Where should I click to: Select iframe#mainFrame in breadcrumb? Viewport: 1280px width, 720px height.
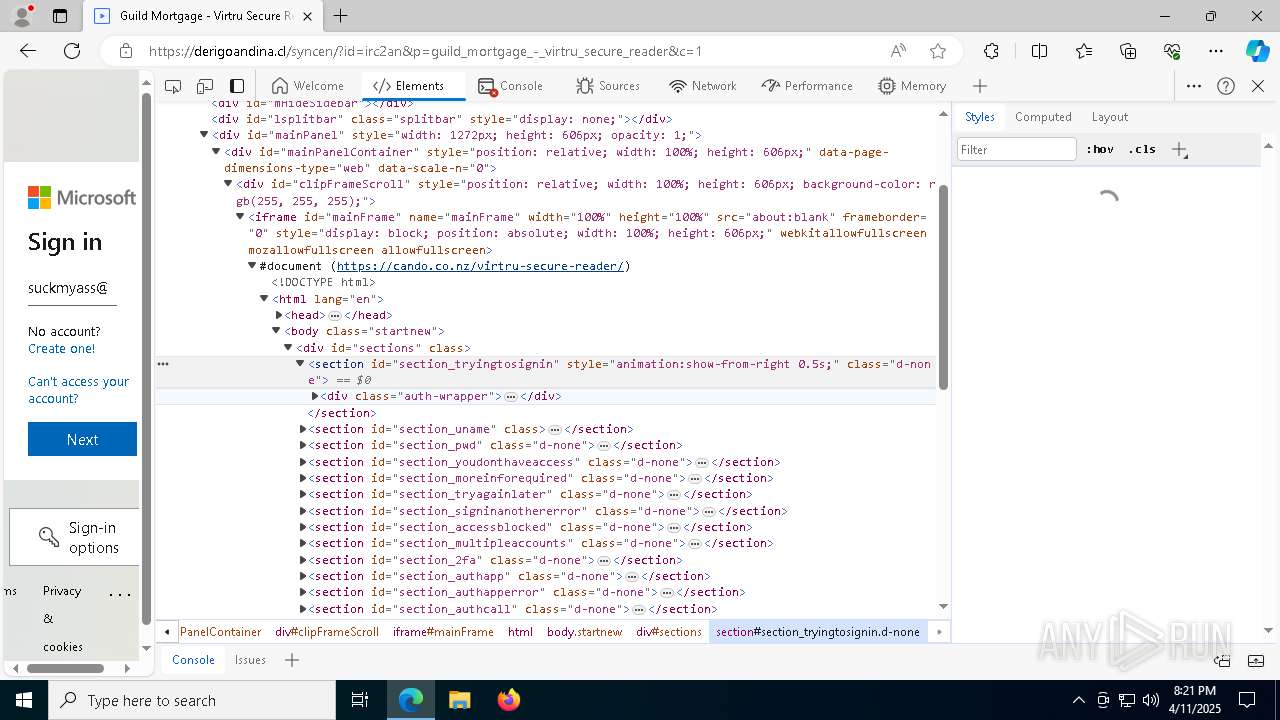tap(443, 632)
